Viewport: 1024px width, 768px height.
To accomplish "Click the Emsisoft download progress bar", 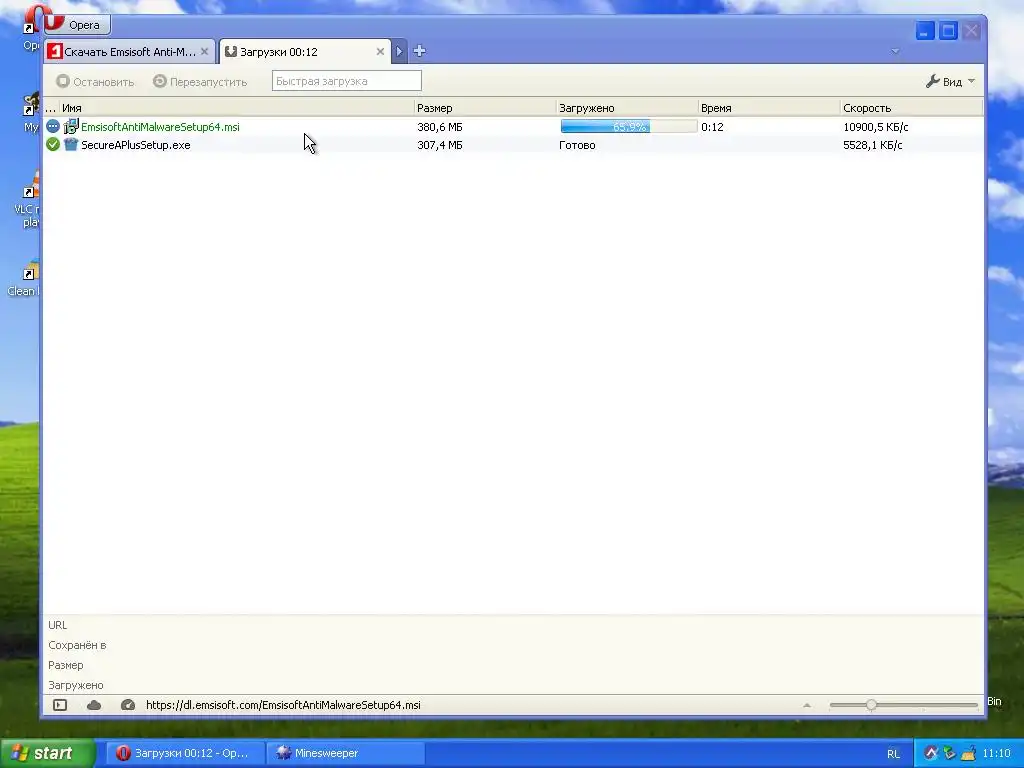I will (x=628, y=127).
